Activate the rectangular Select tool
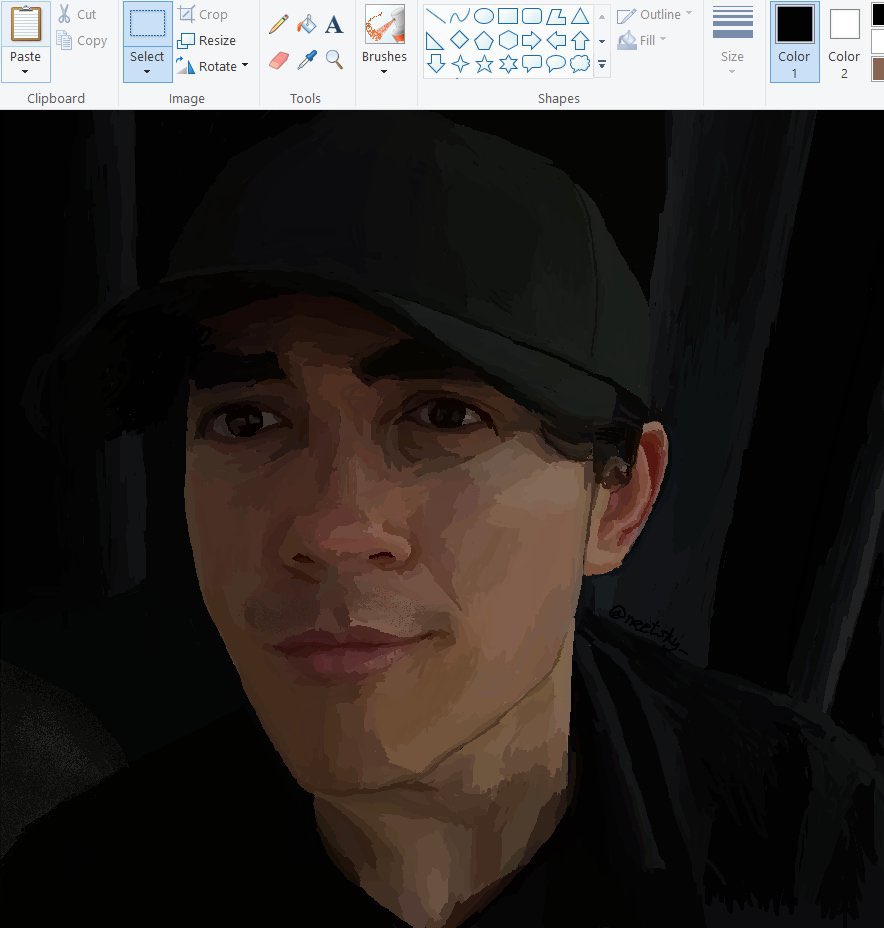Viewport: 884px width, 928px height. pyautogui.click(x=147, y=24)
